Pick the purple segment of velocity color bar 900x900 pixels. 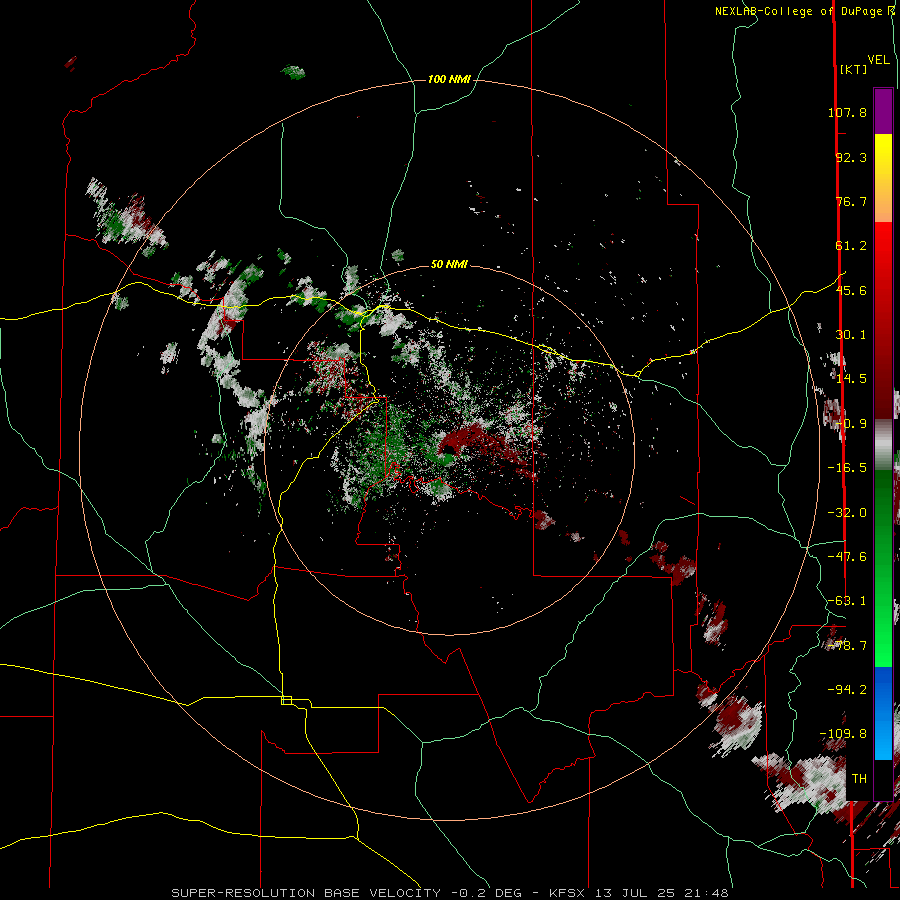[883, 111]
